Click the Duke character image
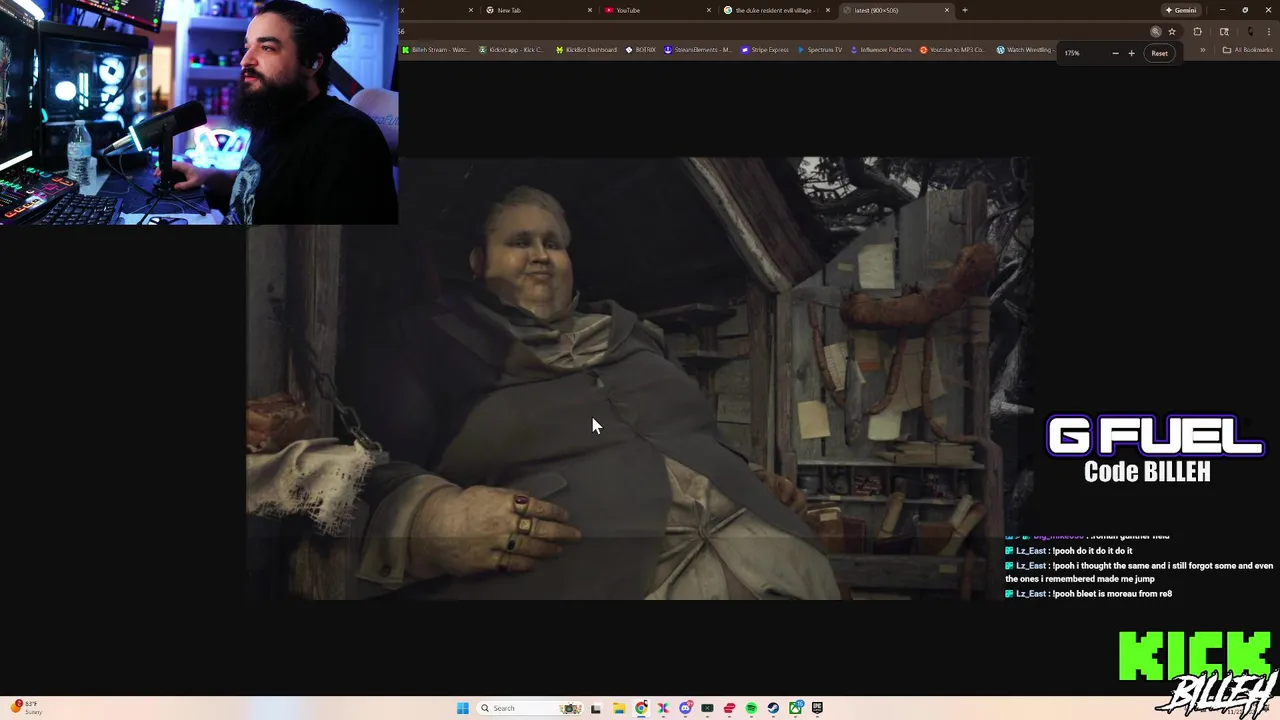1280x720 pixels. pyautogui.click(x=640, y=378)
